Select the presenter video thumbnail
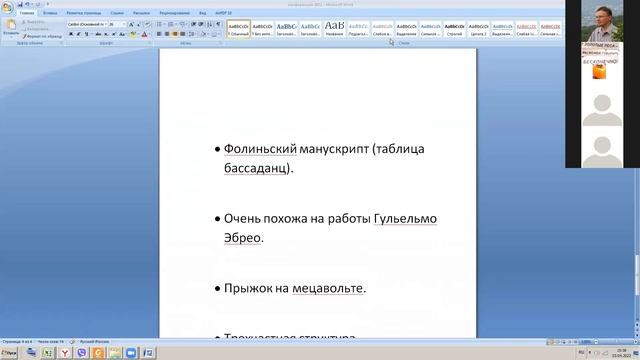This screenshot has width=640, height=360. [x=602, y=21]
